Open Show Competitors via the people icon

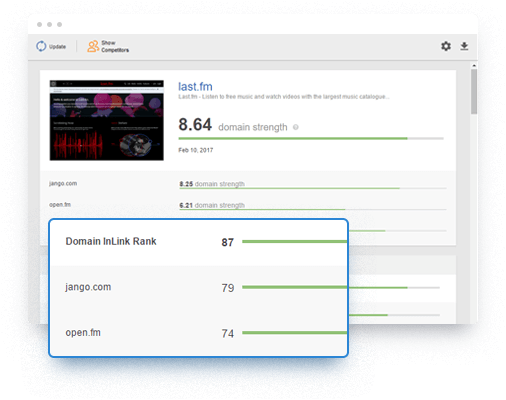(x=93, y=46)
